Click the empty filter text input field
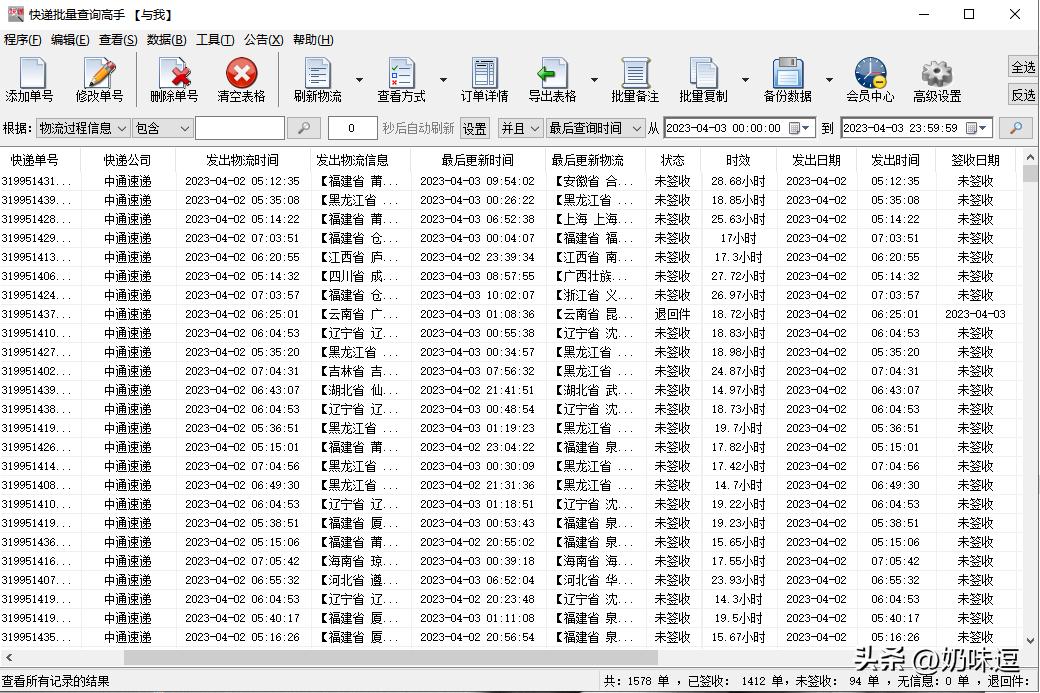This screenshot has height=693, width=1040. [240, 128]
